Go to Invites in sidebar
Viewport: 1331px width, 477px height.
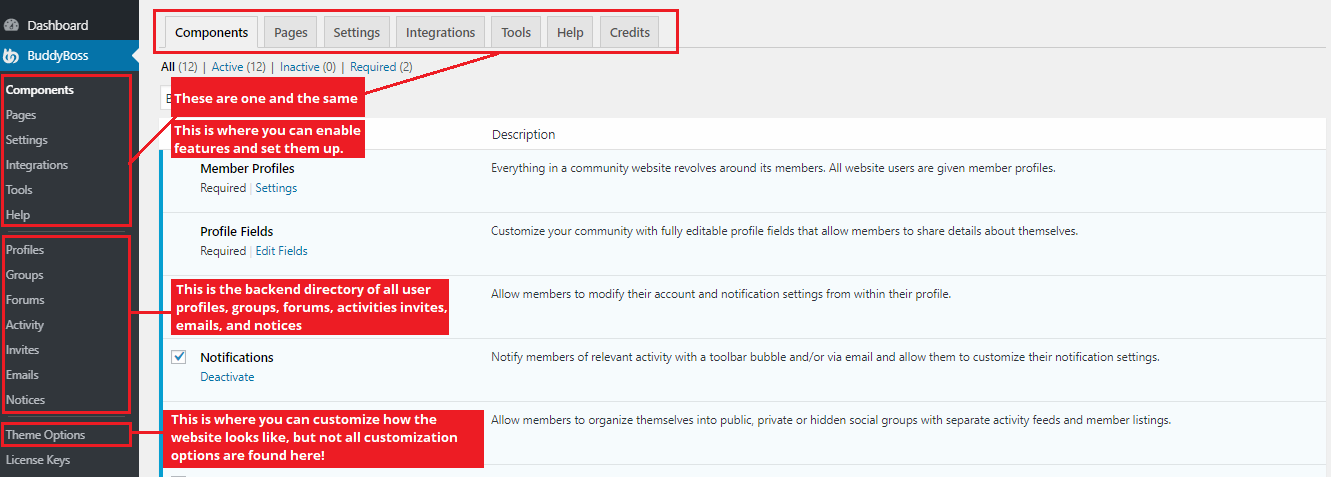23,350
